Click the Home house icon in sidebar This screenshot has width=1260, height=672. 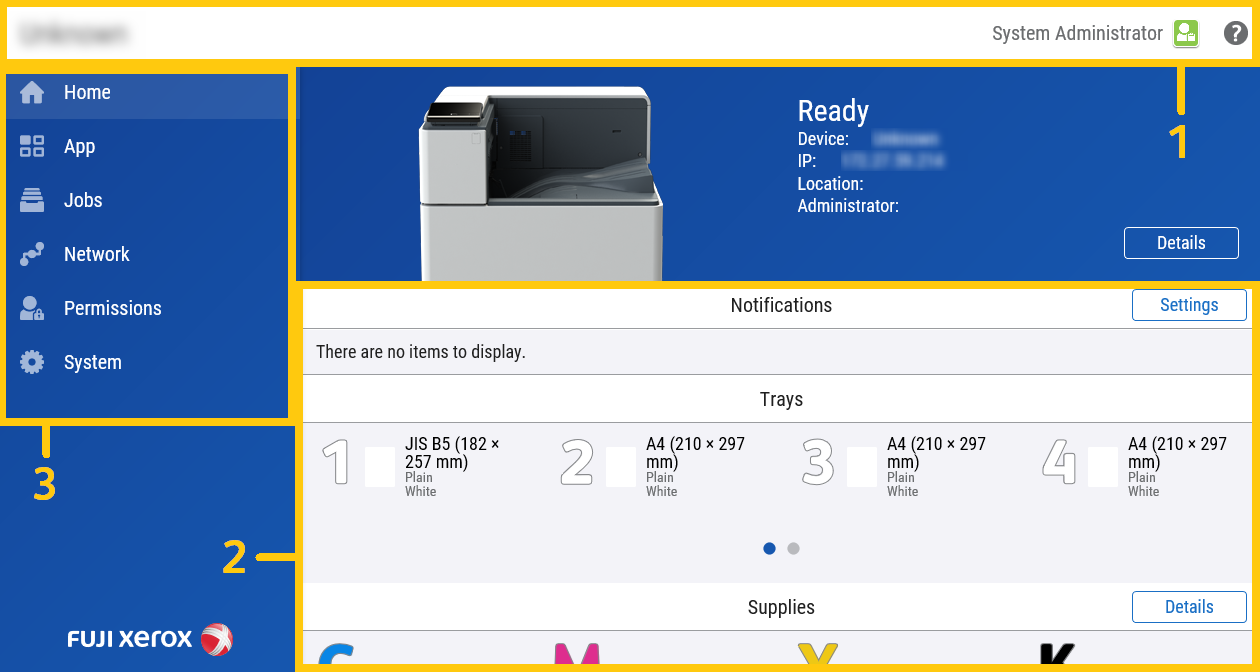click(x=32, y=93)
